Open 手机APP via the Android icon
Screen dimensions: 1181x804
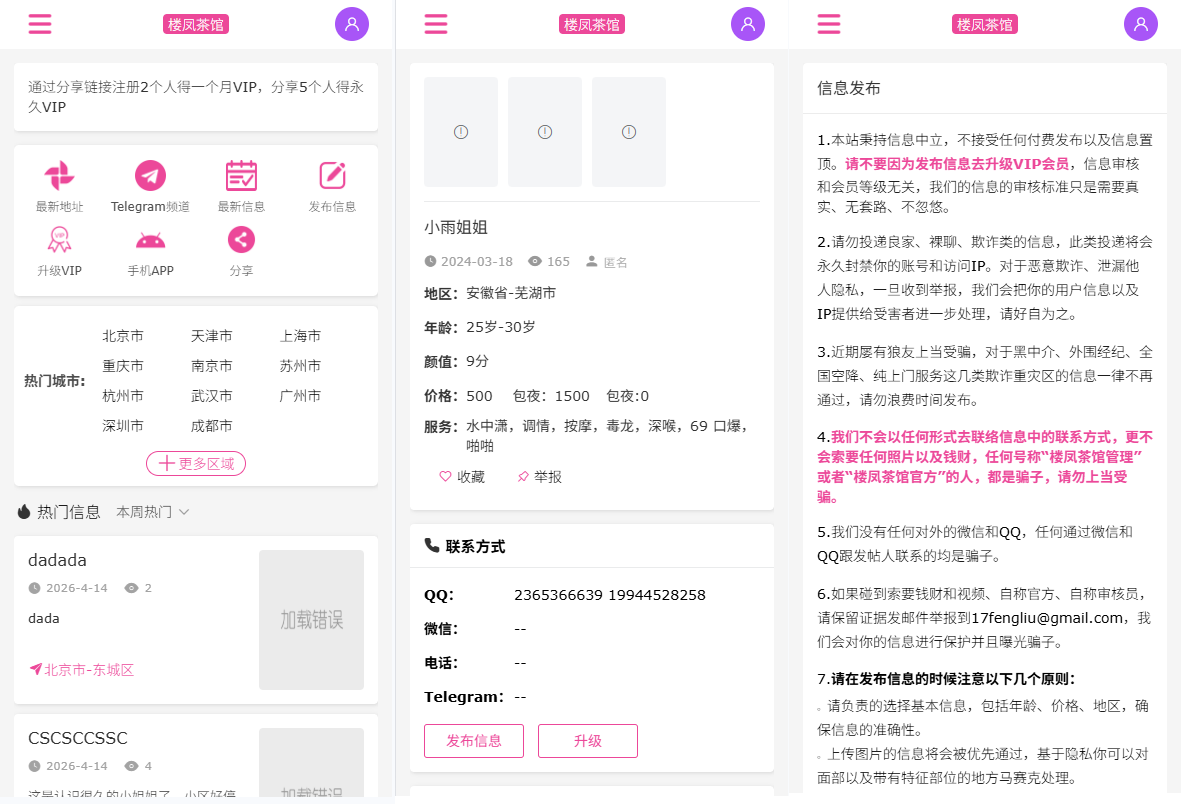tap(150, 240)
